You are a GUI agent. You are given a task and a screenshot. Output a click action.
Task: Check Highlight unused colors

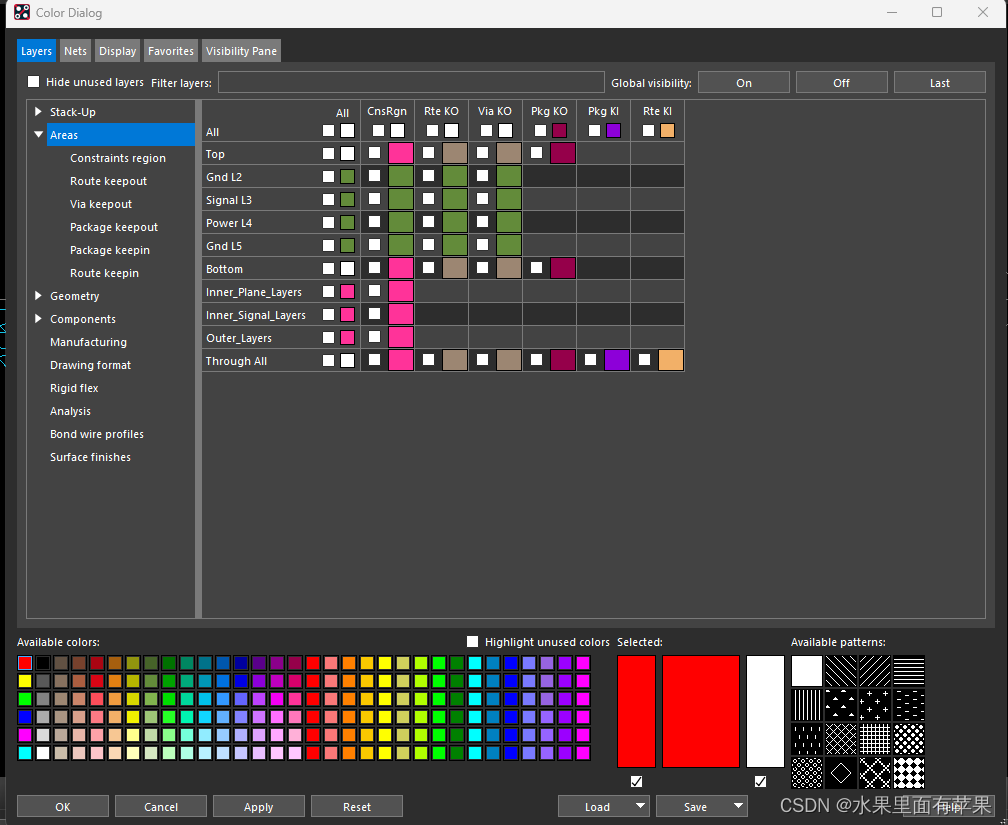pyautogui.click(x=472, y=641)
